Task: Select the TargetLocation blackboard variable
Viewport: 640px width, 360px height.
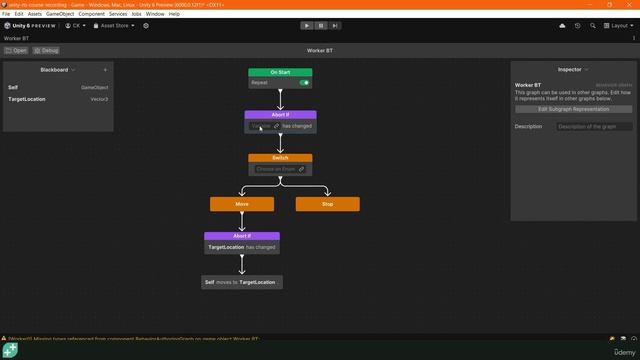Action: [58, 99]
